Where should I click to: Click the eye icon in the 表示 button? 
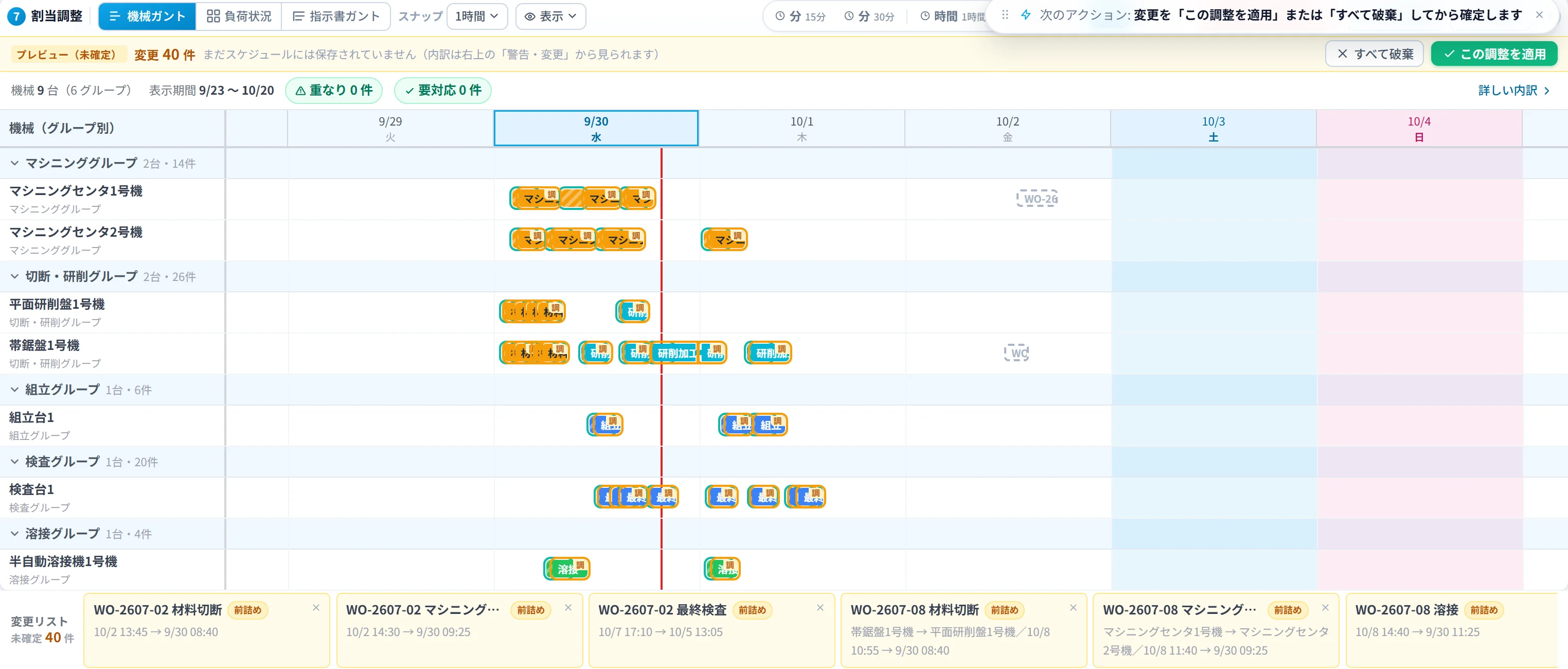tap(530, 16)
